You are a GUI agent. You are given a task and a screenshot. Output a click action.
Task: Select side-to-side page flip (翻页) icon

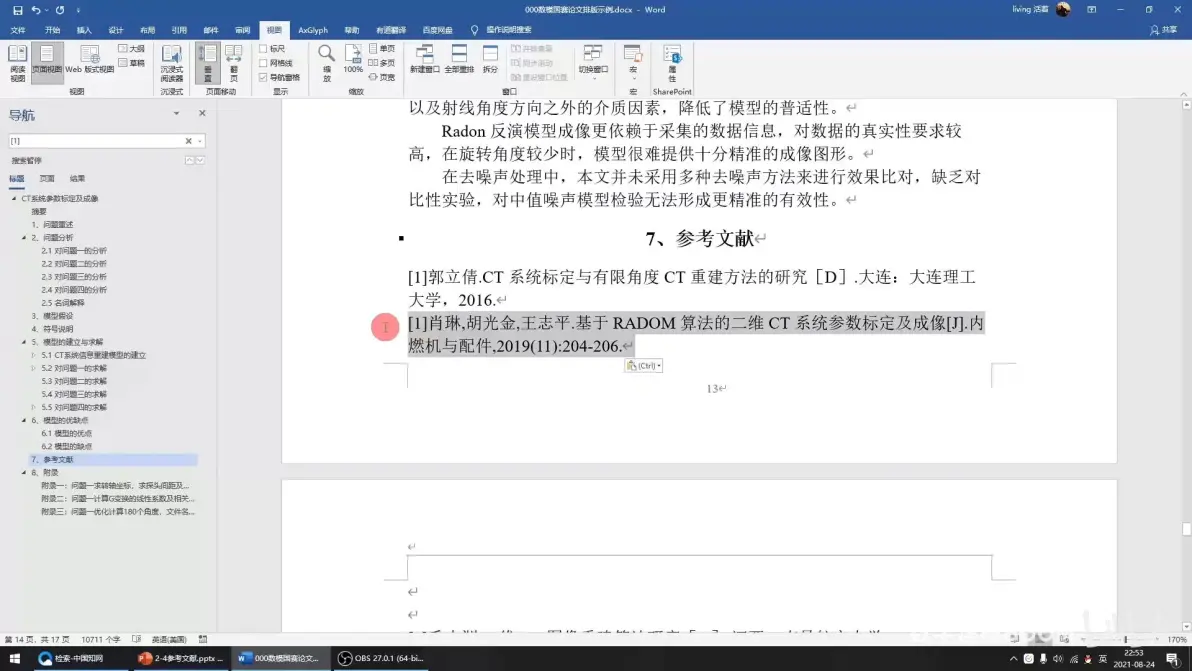pos(233,62)
